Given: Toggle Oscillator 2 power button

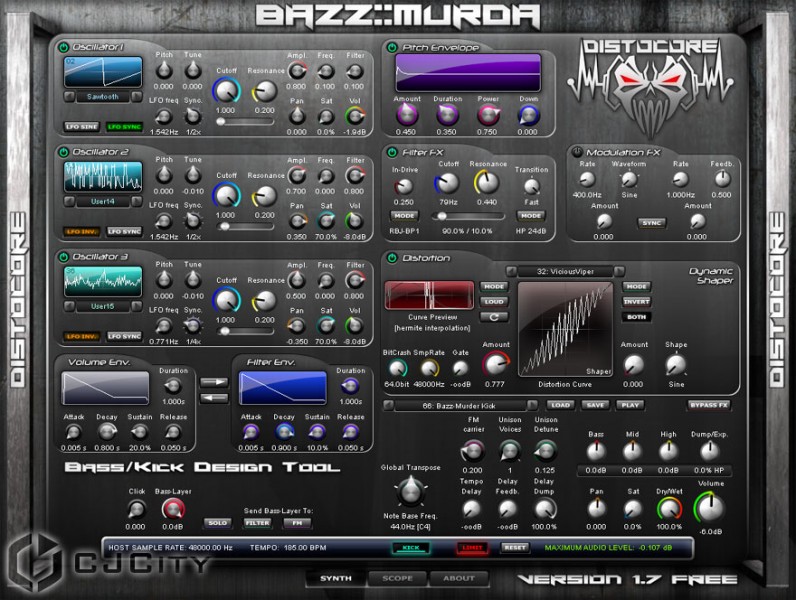Looking at the screenshot, I should (63, 152).
